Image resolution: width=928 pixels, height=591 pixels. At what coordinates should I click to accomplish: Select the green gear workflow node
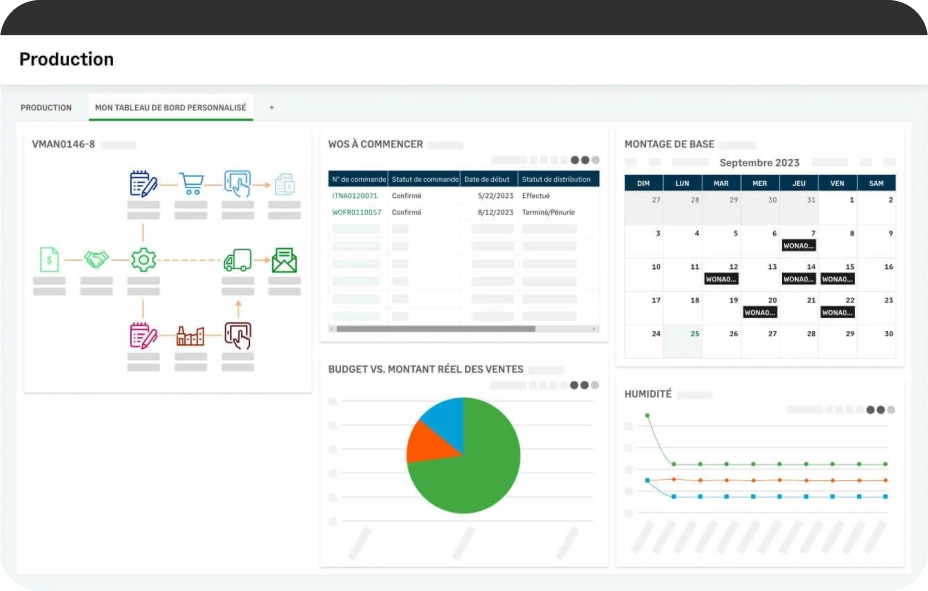click(x=143, y=260)
